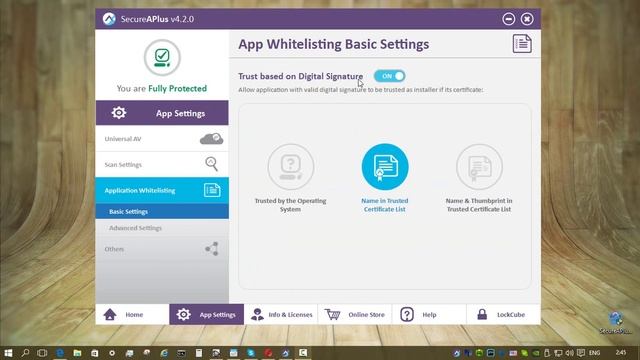Image resolution: width=640 pixels, height=360 pixels.
Task: Switch to App Settings bottom tab
Action: pyautogui.click(x=207, y=314)
